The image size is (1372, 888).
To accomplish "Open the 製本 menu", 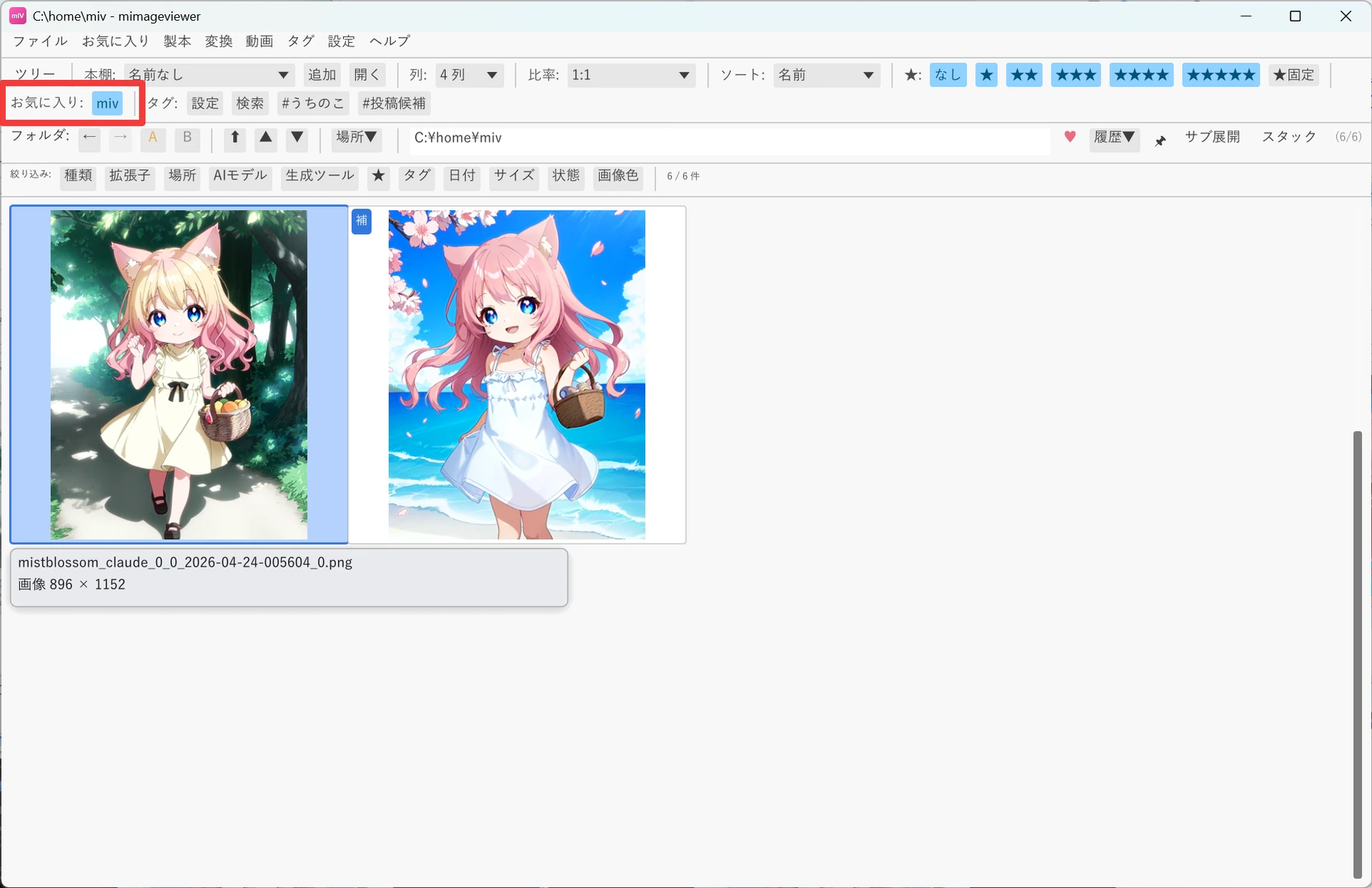I will [177, 41].
